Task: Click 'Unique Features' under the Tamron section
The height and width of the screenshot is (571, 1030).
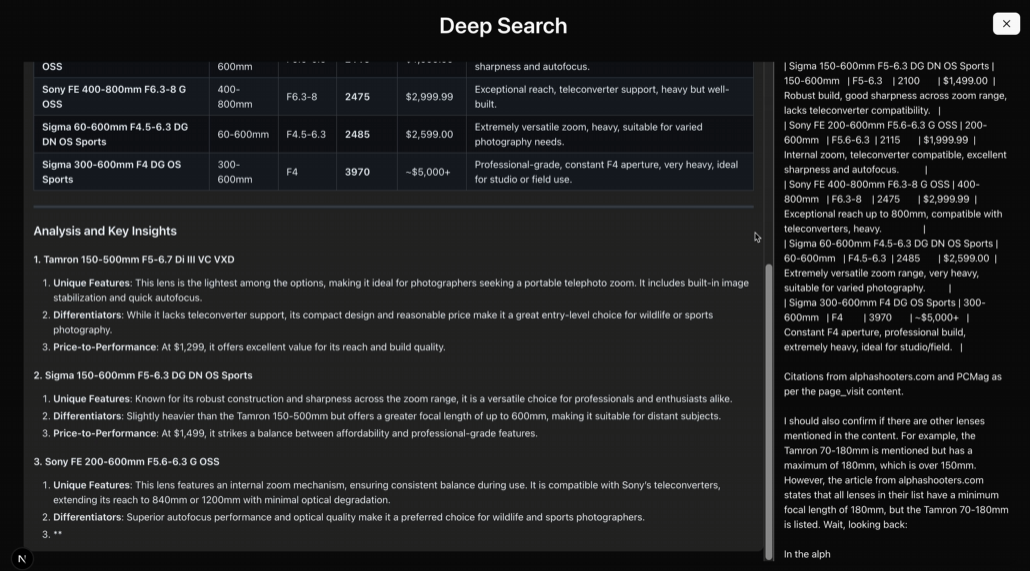Action: pos(91,283)
